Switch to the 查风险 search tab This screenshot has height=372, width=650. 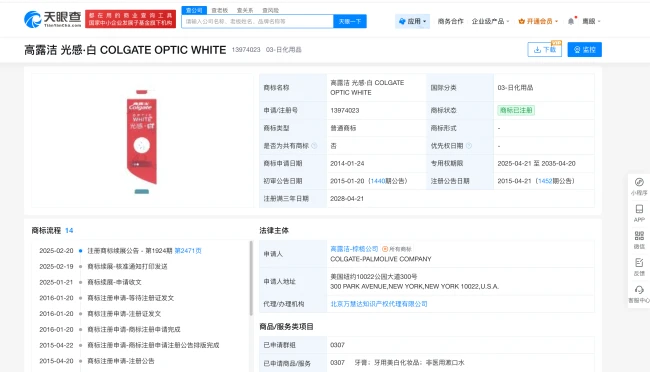[x=270, y=10]
